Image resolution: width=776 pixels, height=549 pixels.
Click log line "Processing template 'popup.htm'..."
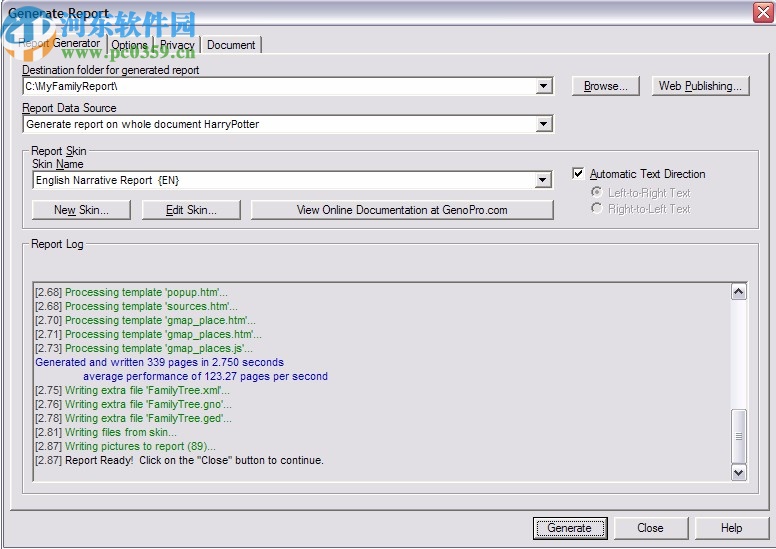(x=131, y=292)
